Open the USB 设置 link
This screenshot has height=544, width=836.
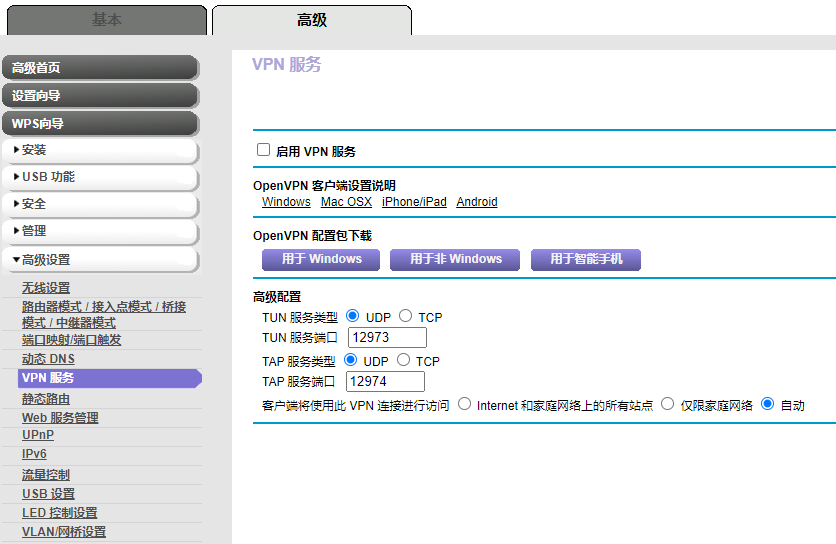(49, 494)
